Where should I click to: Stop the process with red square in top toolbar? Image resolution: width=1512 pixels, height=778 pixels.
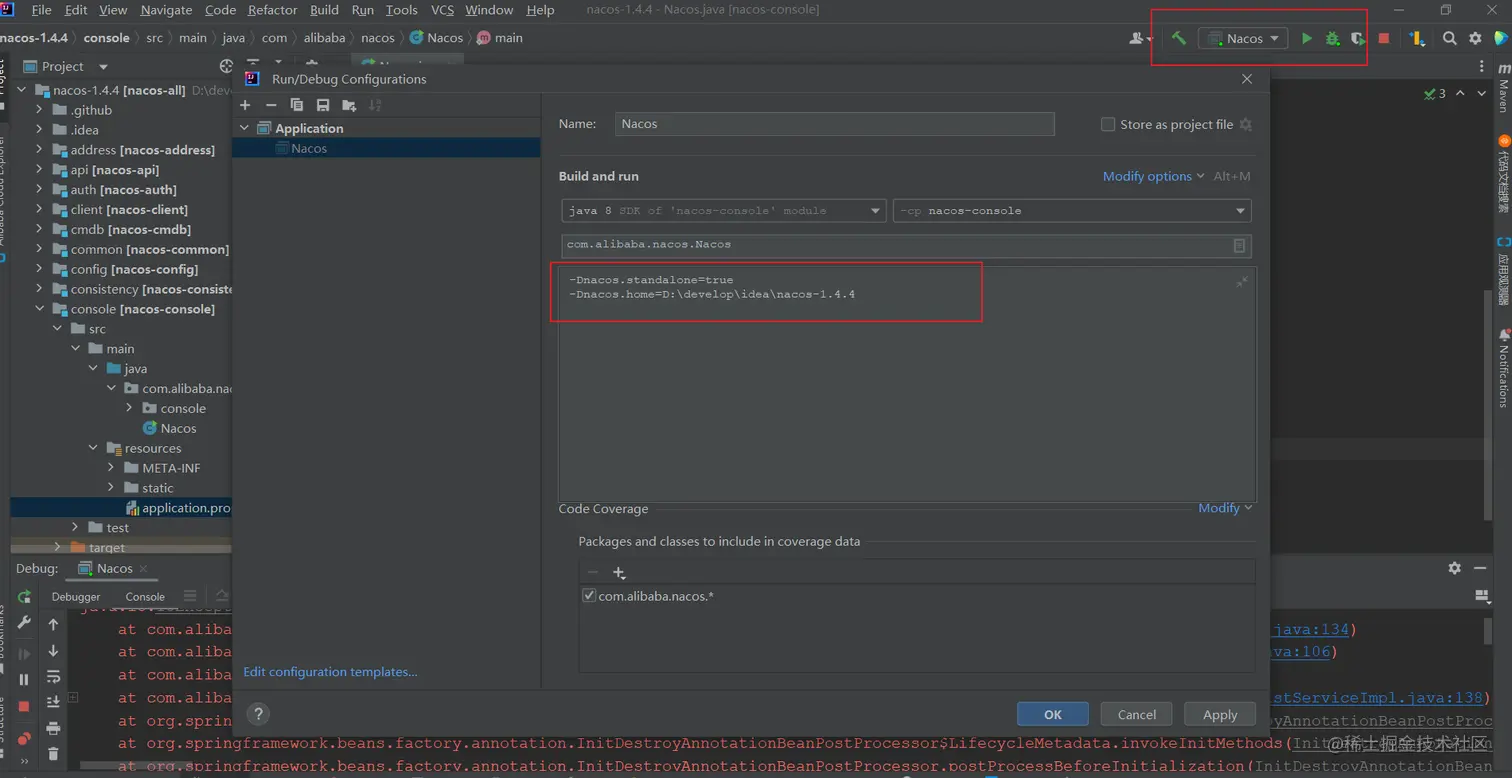pyautogui.click(x=1384, y=38)
